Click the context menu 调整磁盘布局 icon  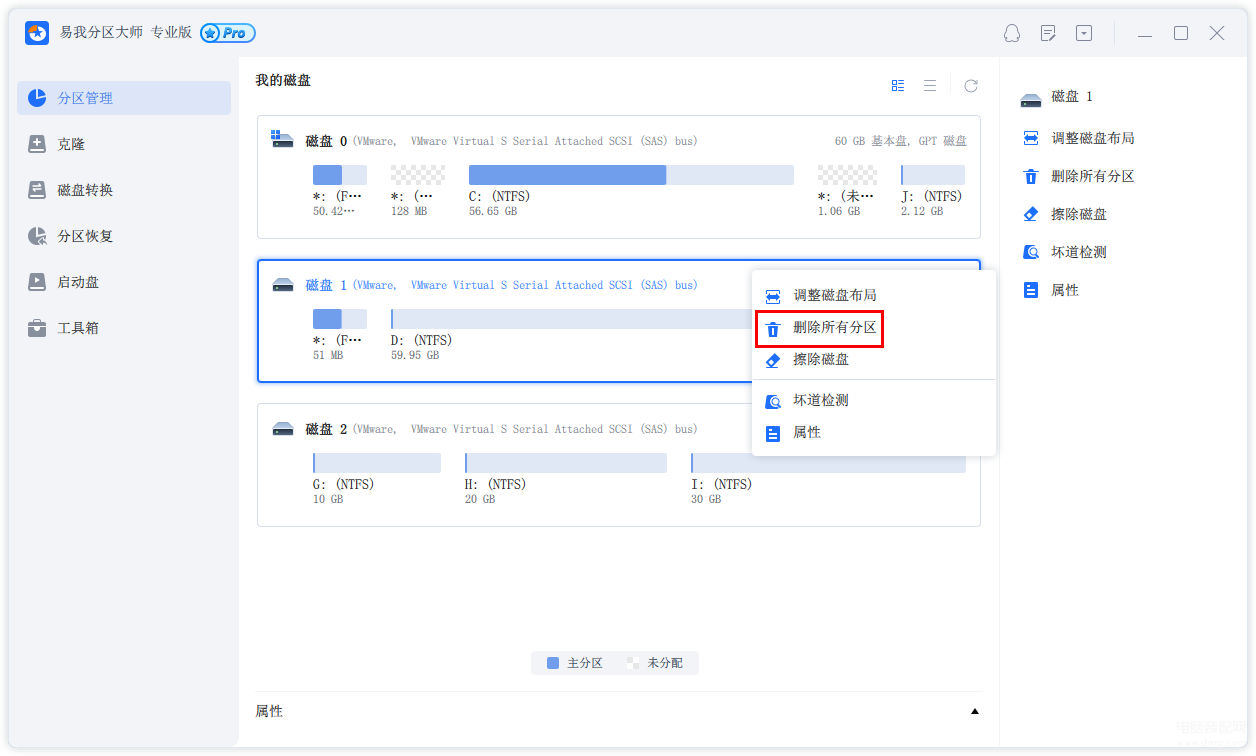click(x=773, y=296)
